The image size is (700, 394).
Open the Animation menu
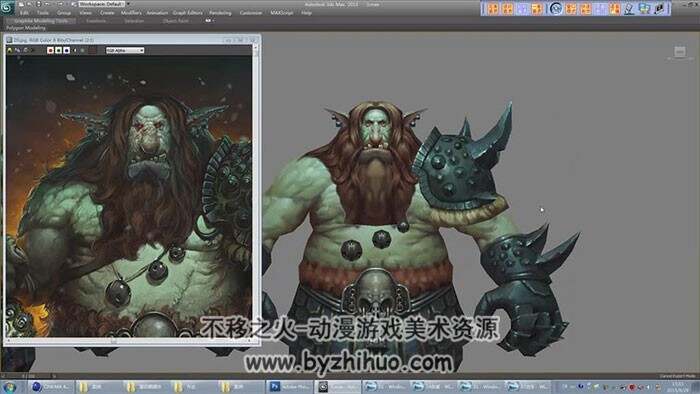point(157,13)
